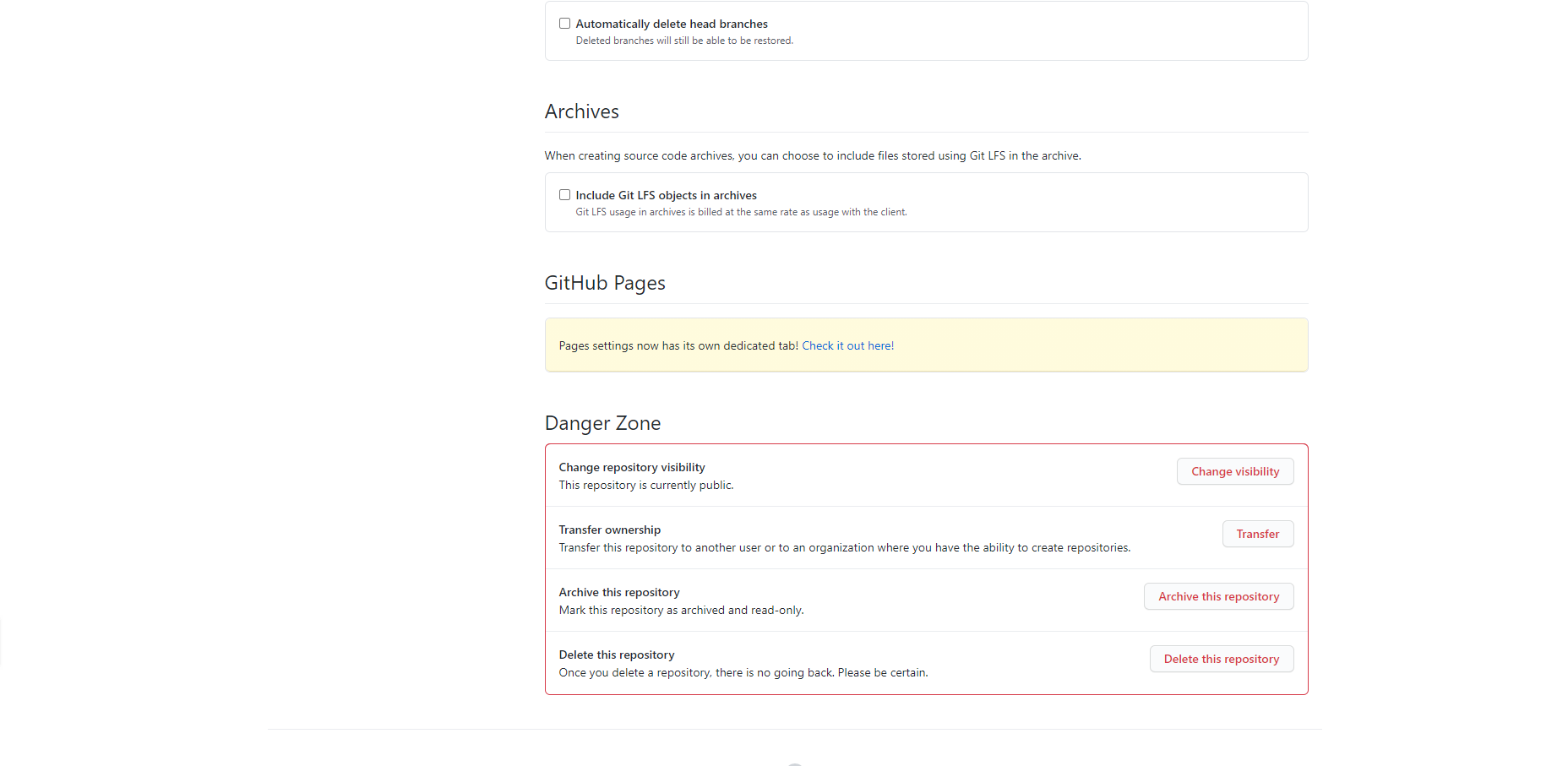Check Include Git LFS objects in archives
Viewport: 1568px width, 766px height.
[564, 195]
